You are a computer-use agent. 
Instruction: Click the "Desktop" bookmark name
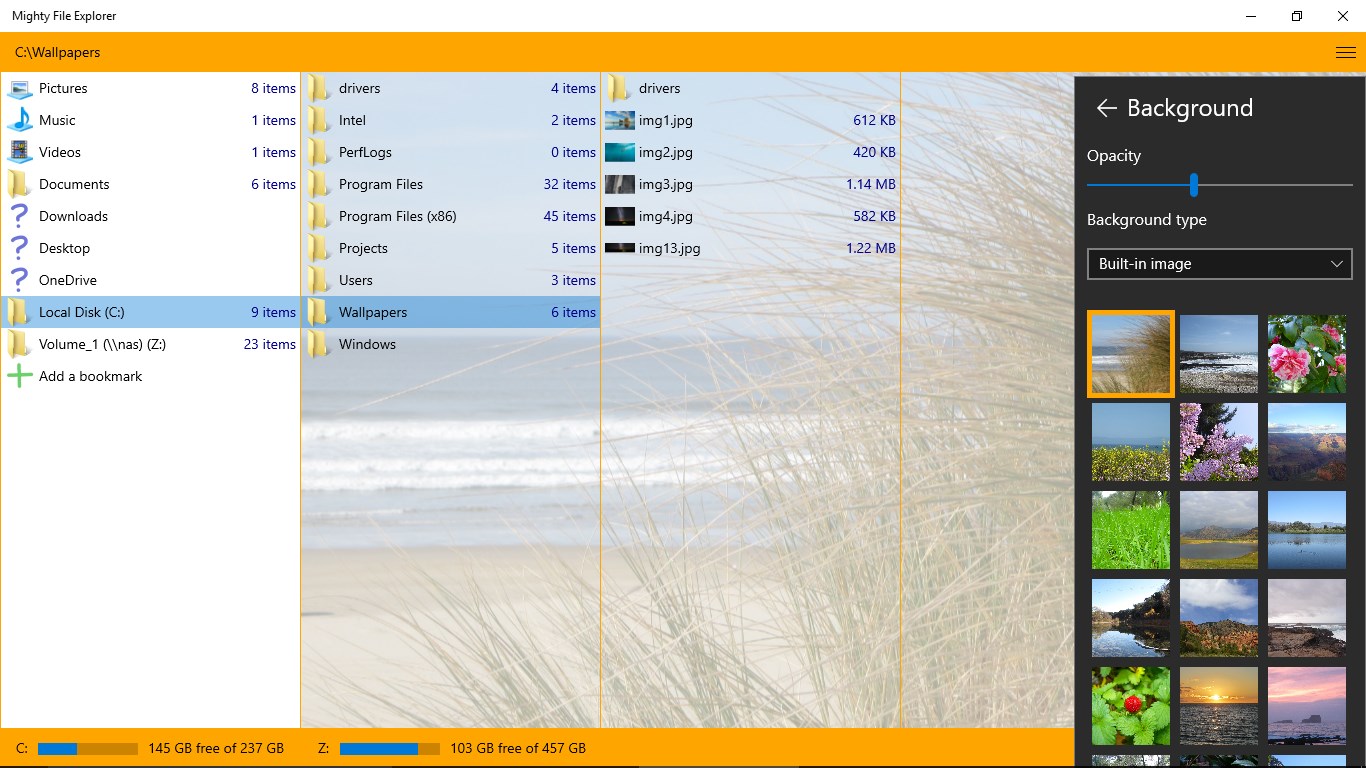(x=64, y=248)
